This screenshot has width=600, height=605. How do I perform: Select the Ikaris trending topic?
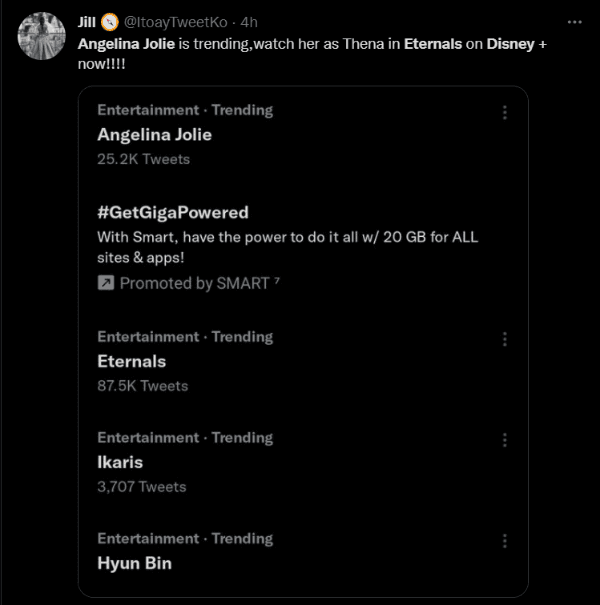pyautogui.click(x=120, y=462)
